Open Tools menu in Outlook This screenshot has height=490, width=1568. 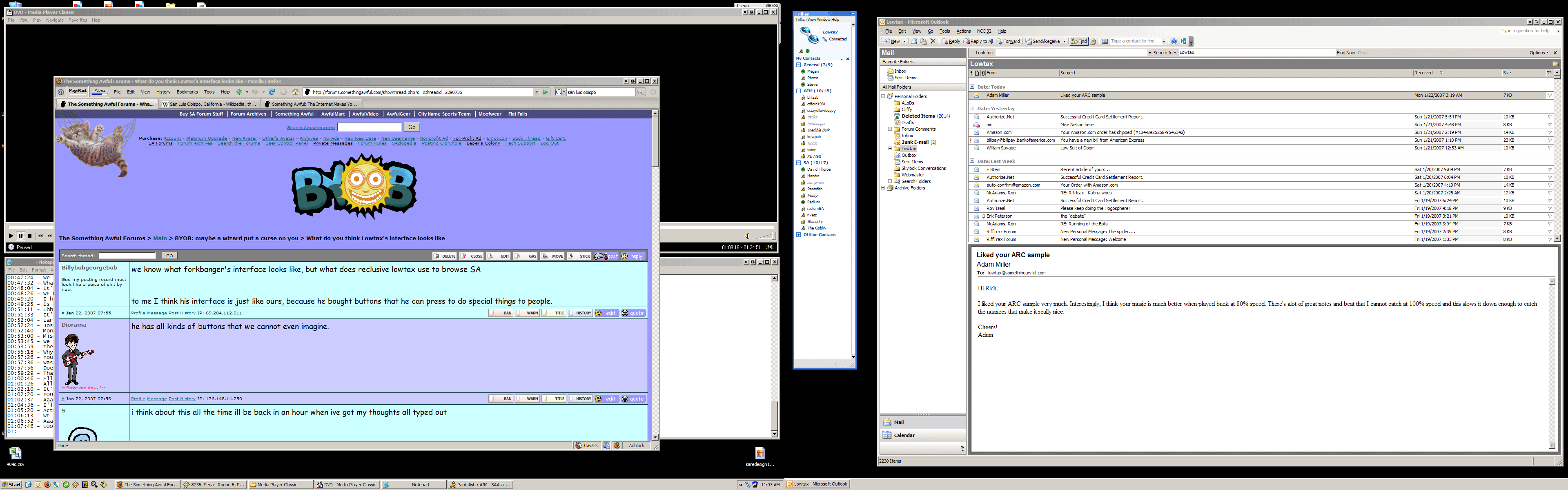[x=945, y=31]
